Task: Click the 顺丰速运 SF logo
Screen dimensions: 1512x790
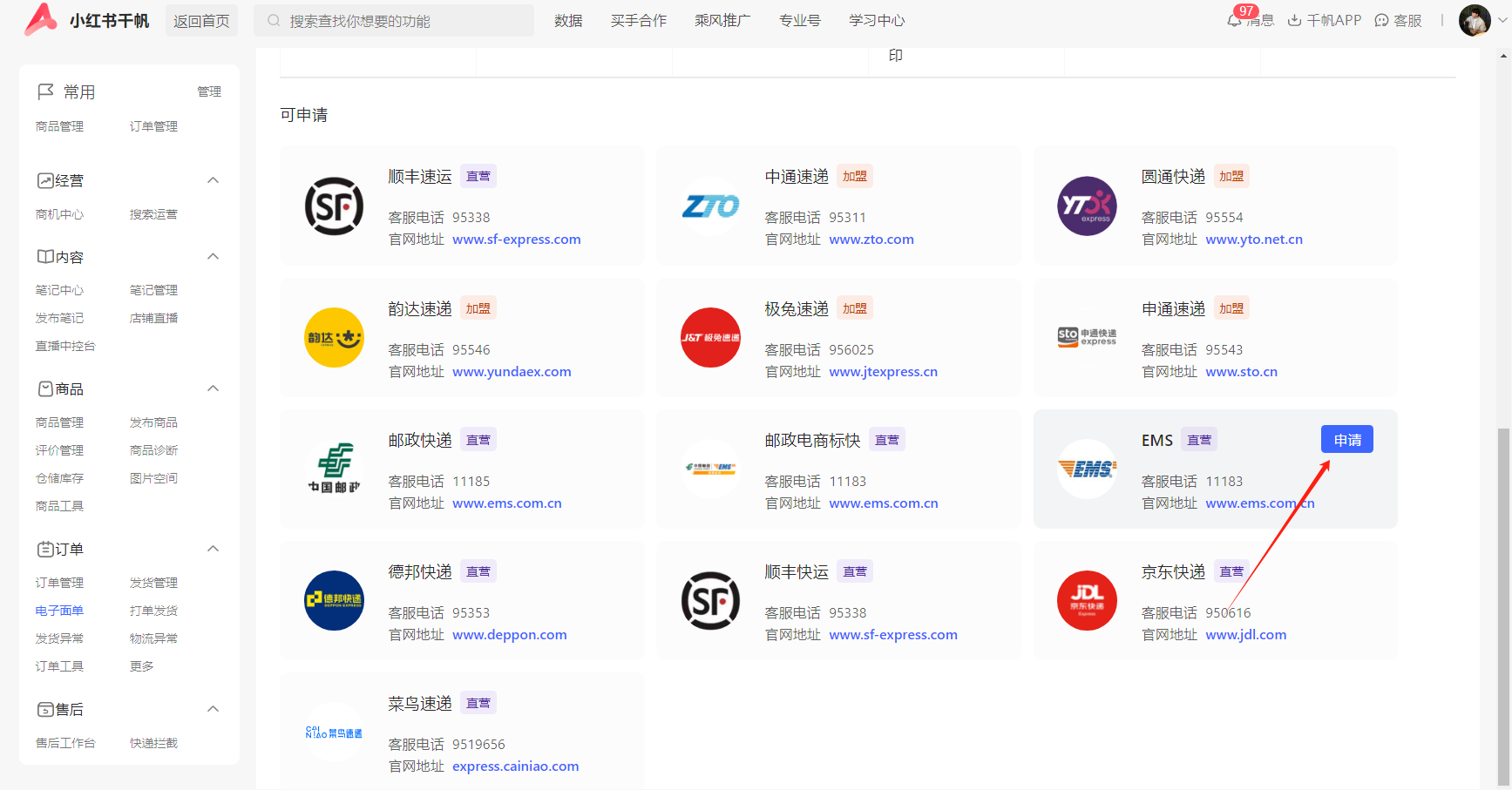Action: [x=334, y=206]
